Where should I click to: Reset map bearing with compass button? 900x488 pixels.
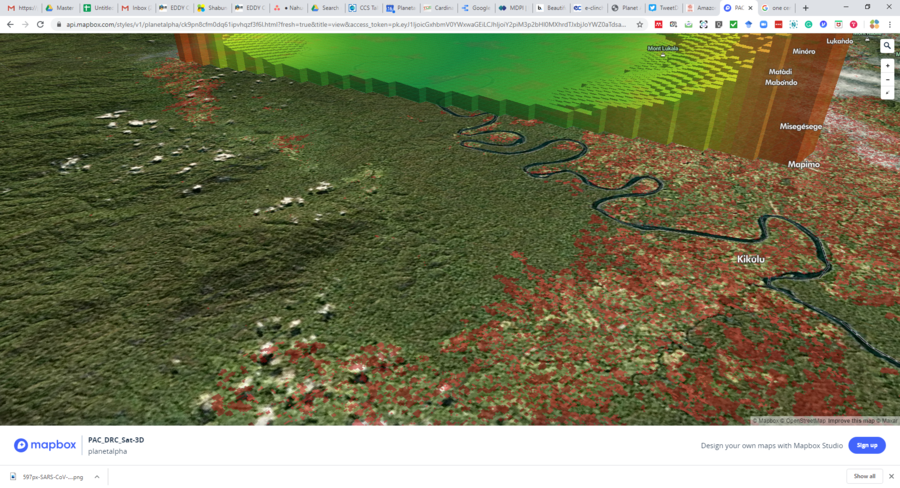coord(887,92)
